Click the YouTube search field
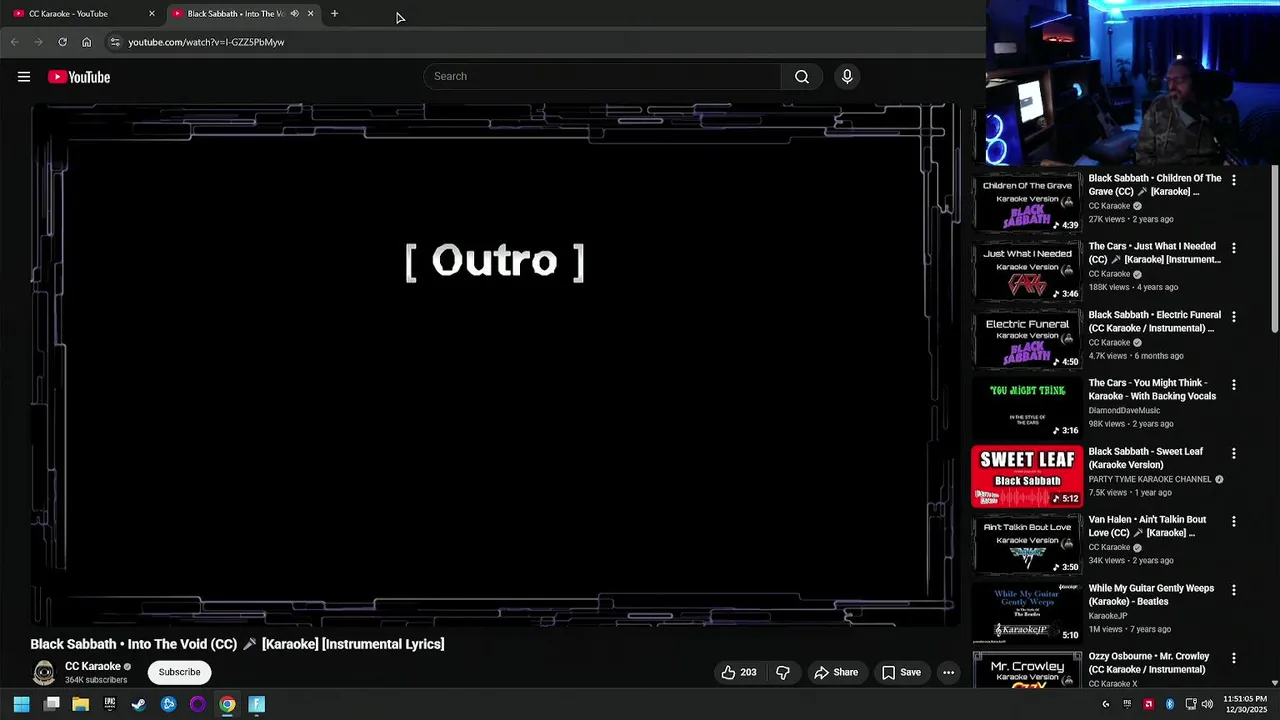 (603, 77)
